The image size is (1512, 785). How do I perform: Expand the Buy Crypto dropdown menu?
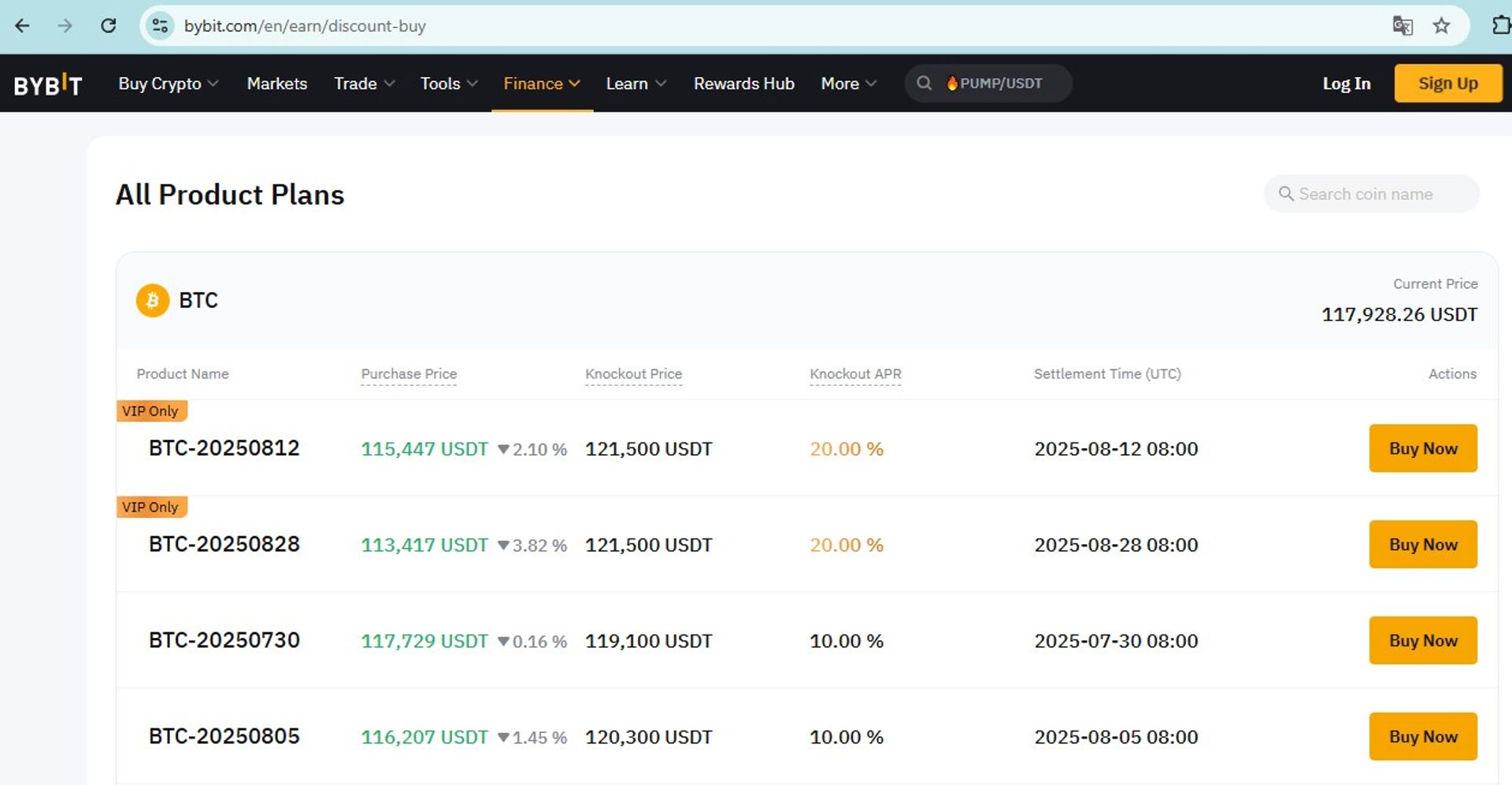tap(169, 83)
